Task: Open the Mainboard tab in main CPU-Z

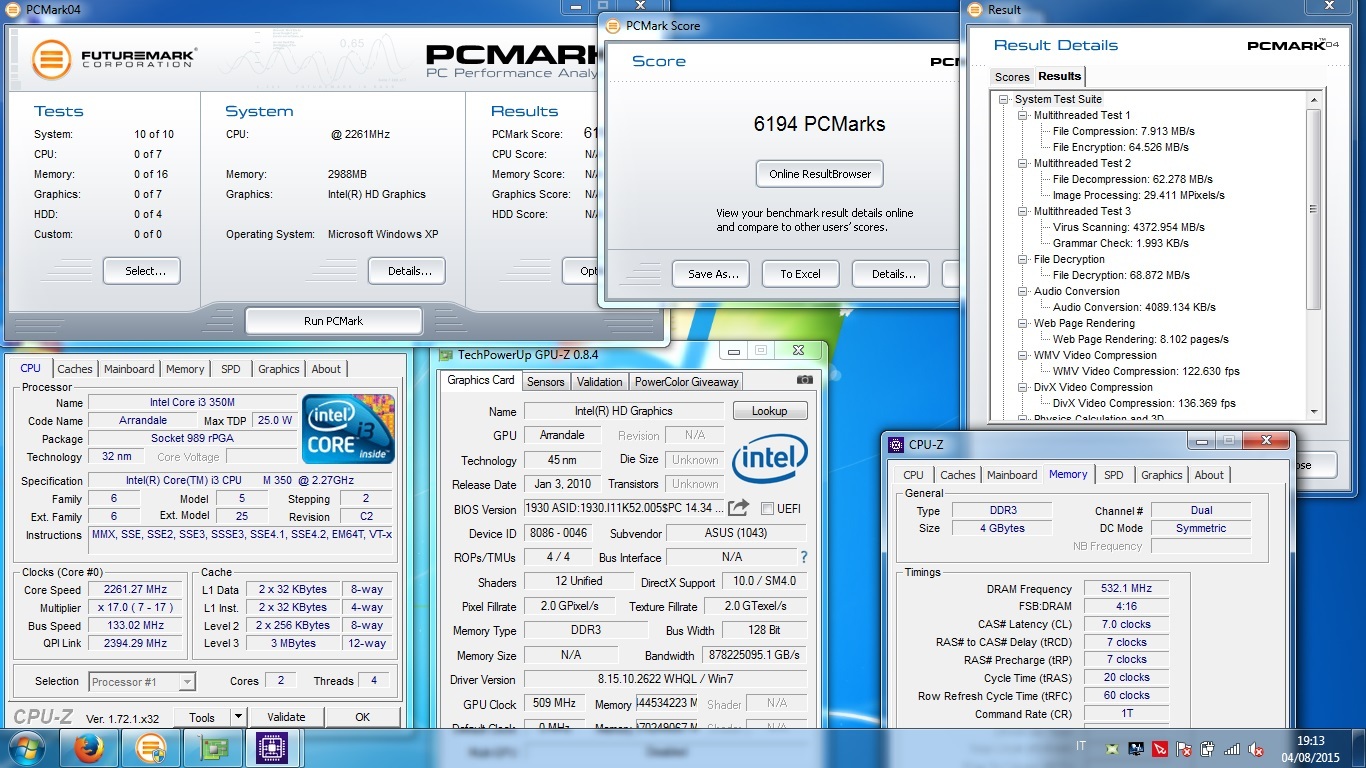Action: tap(129, 369)
